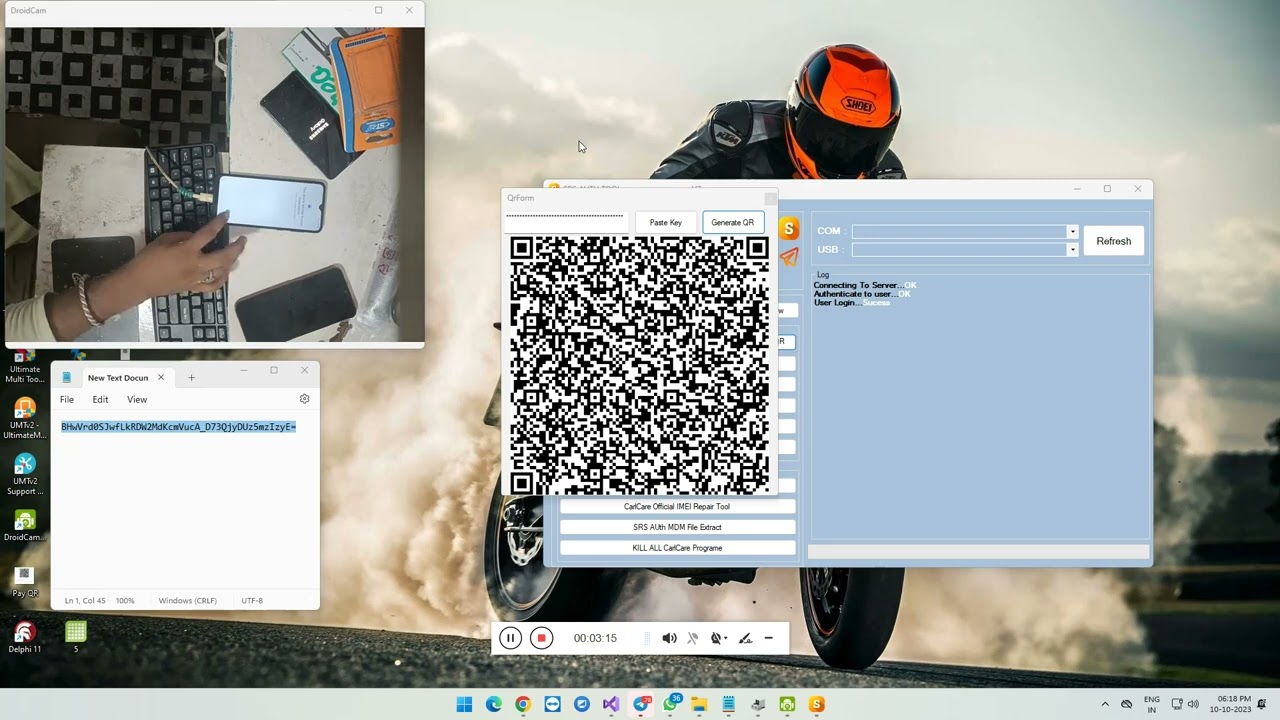Select the annotation pen in the recording toolbar
The width and height of the screenshot is (1280, 720).
(x=745, y=637)
